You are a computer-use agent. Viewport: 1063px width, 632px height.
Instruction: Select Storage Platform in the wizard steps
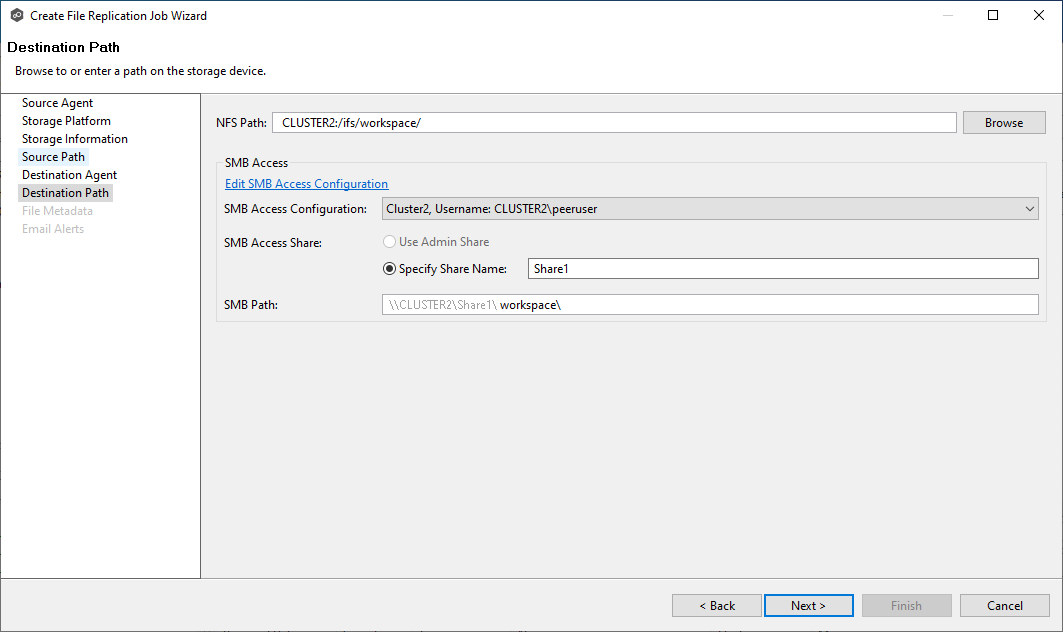point(66,121)
